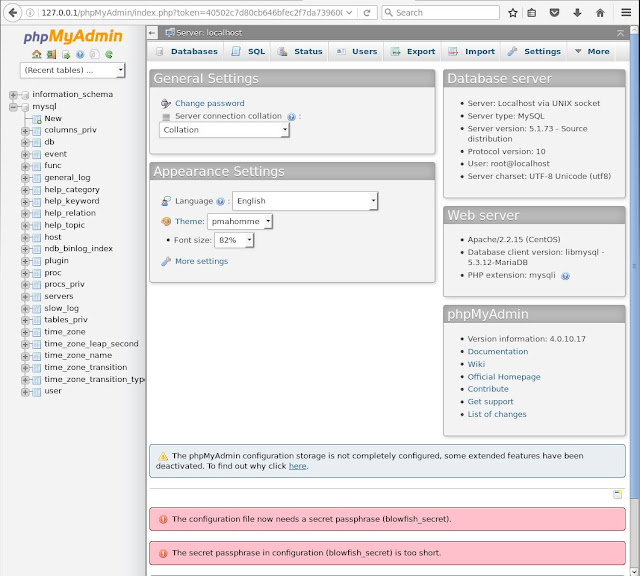Expand the columns_priv table node

25,131
